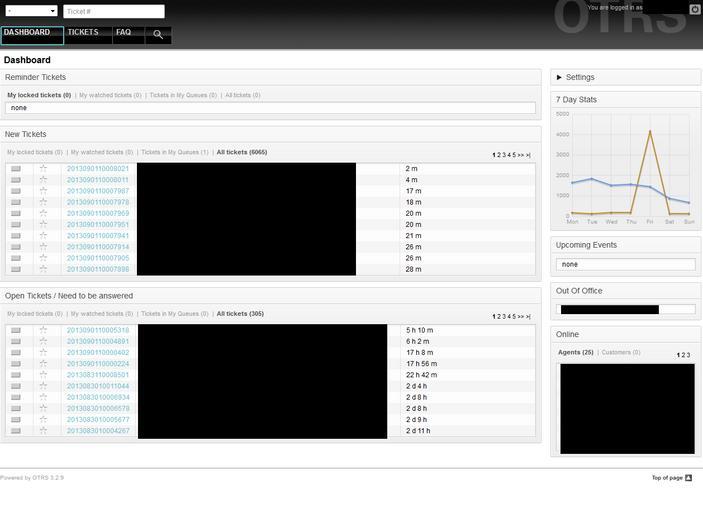Screen dimensions: 703x512
Task: Click the Ticket# search input field
Action: 114,11
